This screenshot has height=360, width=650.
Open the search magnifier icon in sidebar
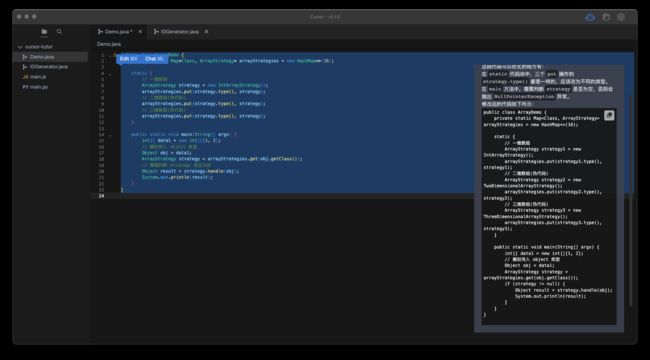click(59, 32)
